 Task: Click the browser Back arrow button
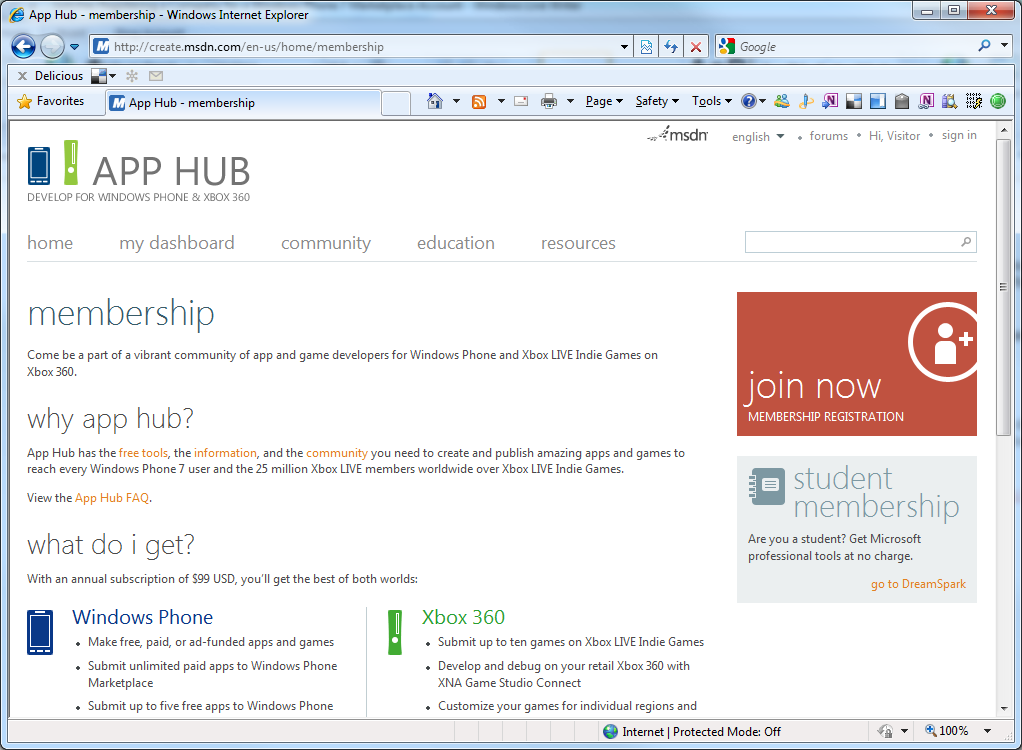[x=23, y=46]
